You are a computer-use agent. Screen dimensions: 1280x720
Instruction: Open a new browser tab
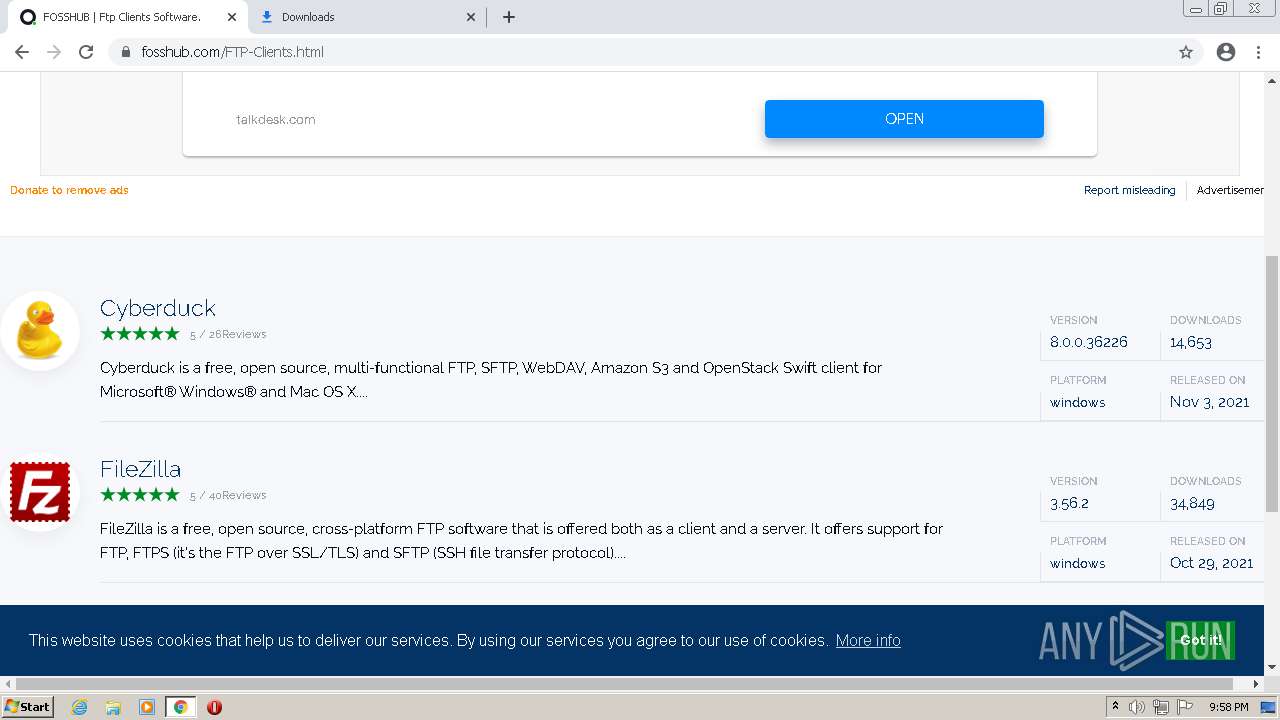[x=508, y=17]
